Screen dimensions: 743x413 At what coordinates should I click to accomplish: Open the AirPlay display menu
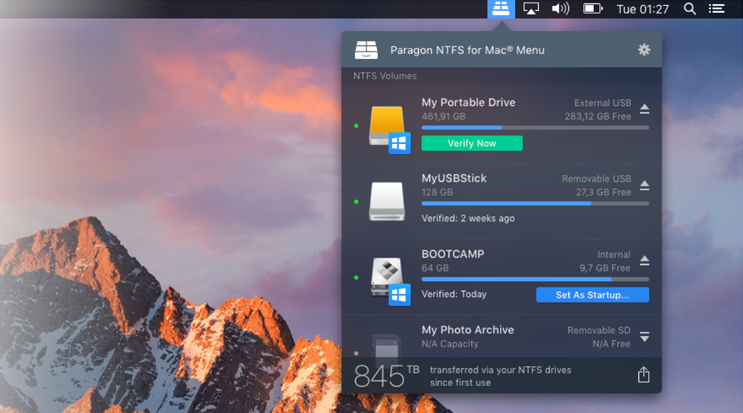point(531,9)
